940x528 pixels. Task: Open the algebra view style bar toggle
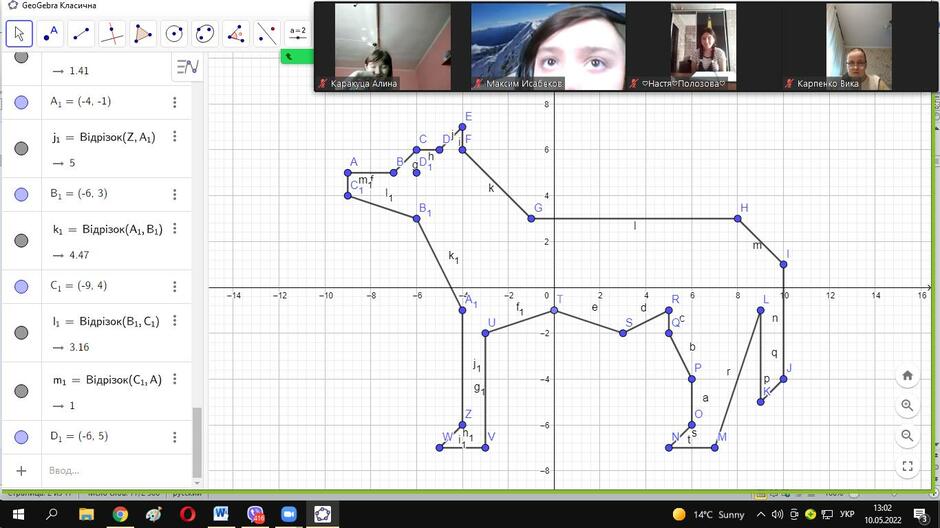(187, 67)
